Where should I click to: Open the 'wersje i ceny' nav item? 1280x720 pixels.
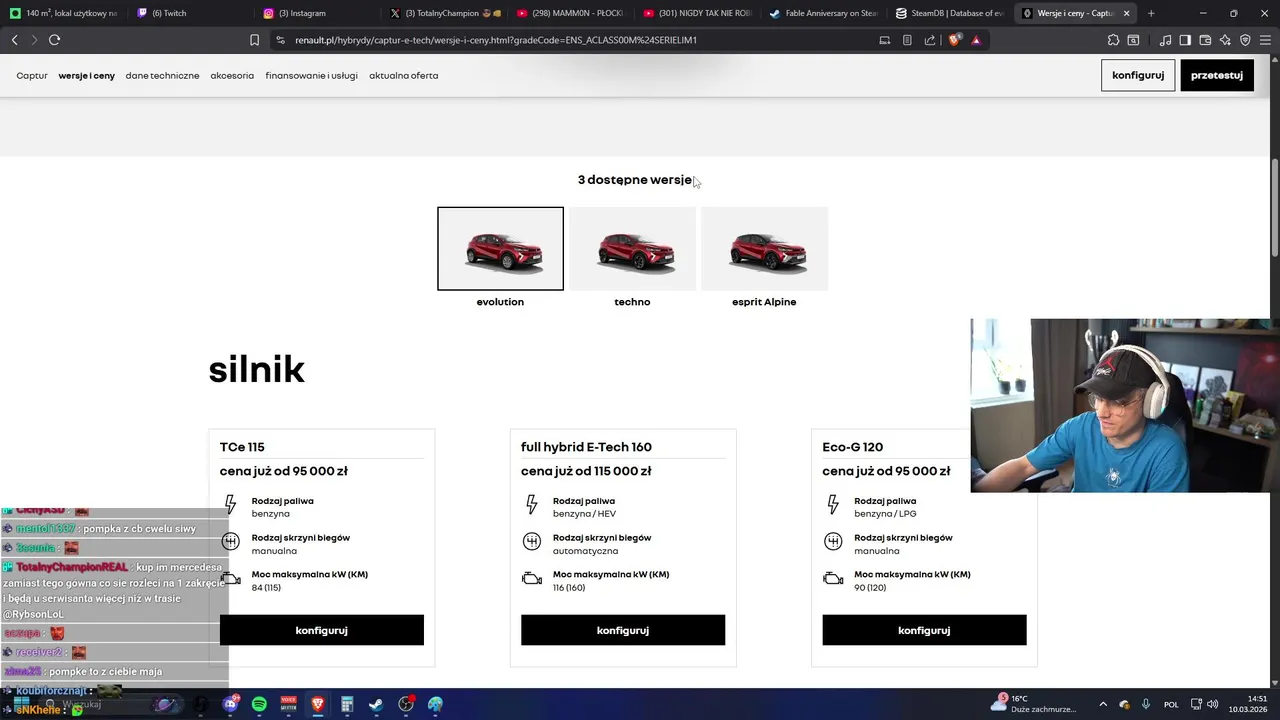tap(87, 75)
